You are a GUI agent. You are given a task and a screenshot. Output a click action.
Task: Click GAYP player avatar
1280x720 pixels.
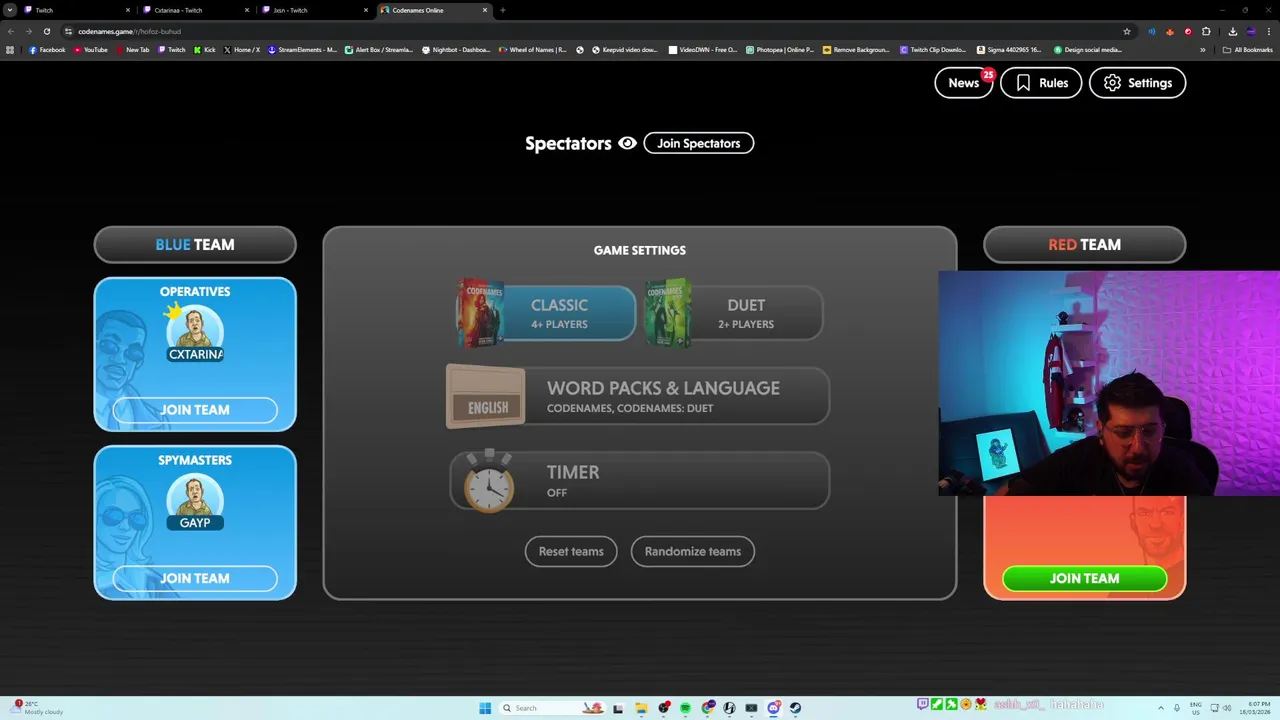(x=195, y=502)
